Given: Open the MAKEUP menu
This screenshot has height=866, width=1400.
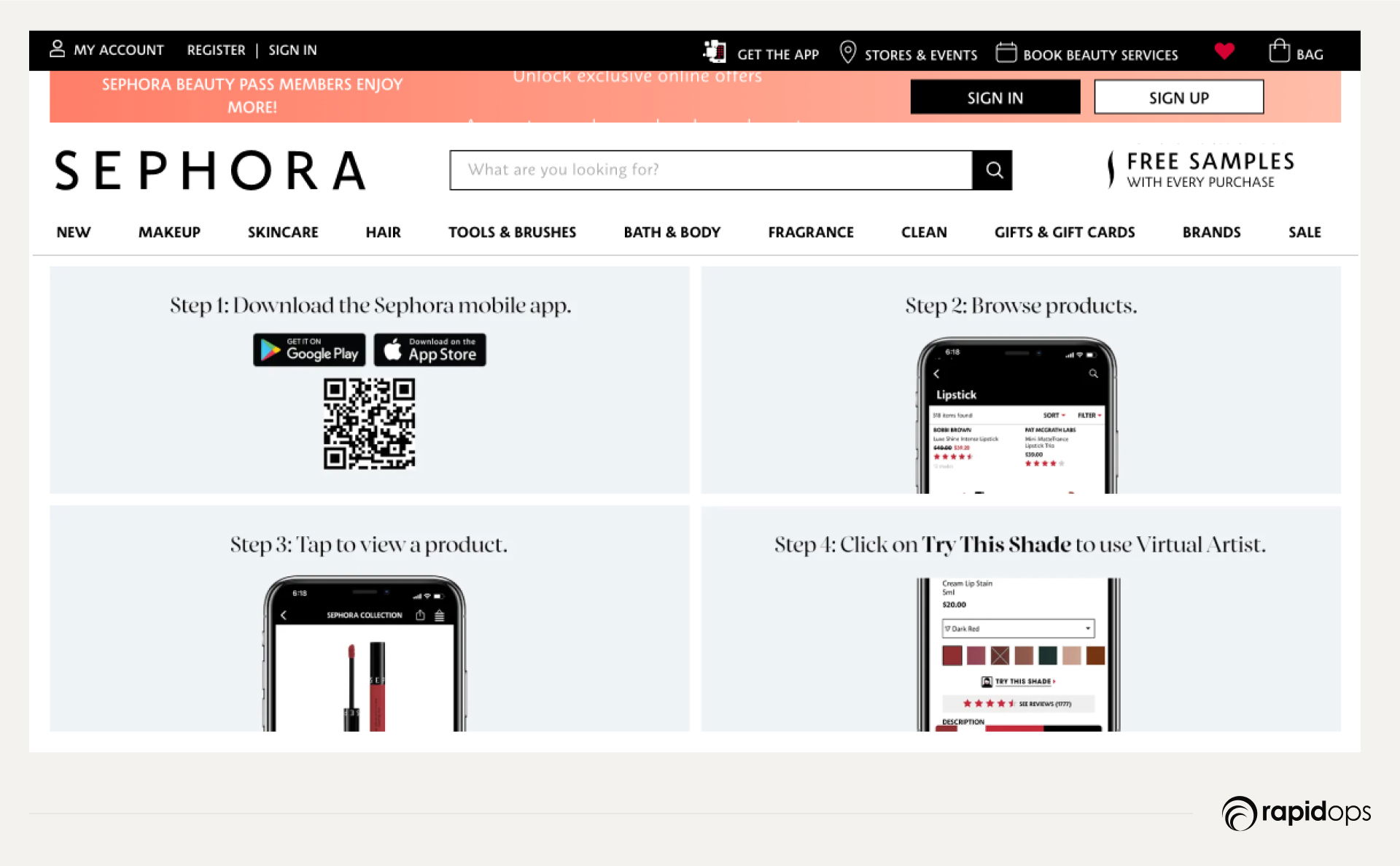Looking at the screenshot, I should (169, 232).
